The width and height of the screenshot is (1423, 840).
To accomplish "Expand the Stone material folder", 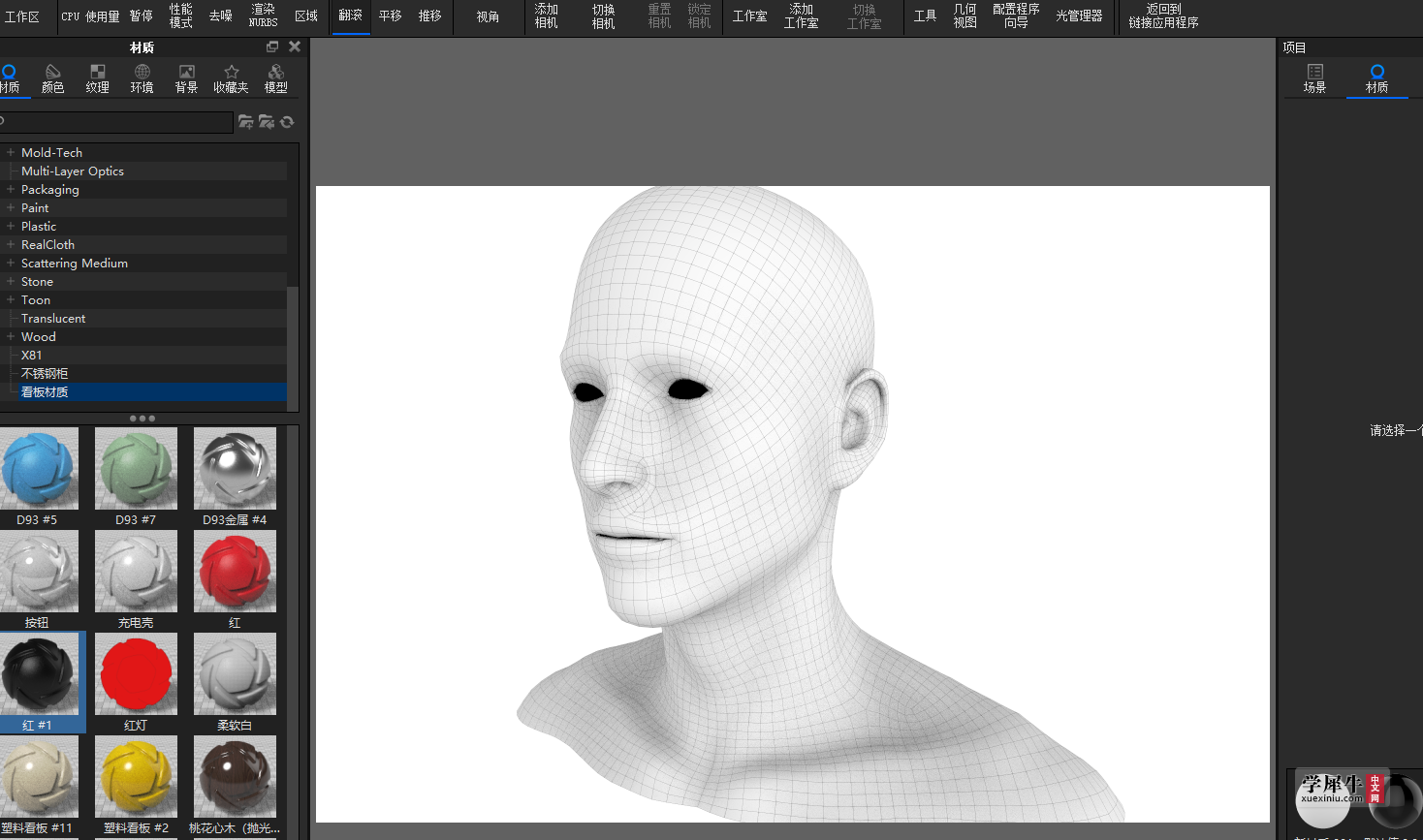I will [11, 281].
